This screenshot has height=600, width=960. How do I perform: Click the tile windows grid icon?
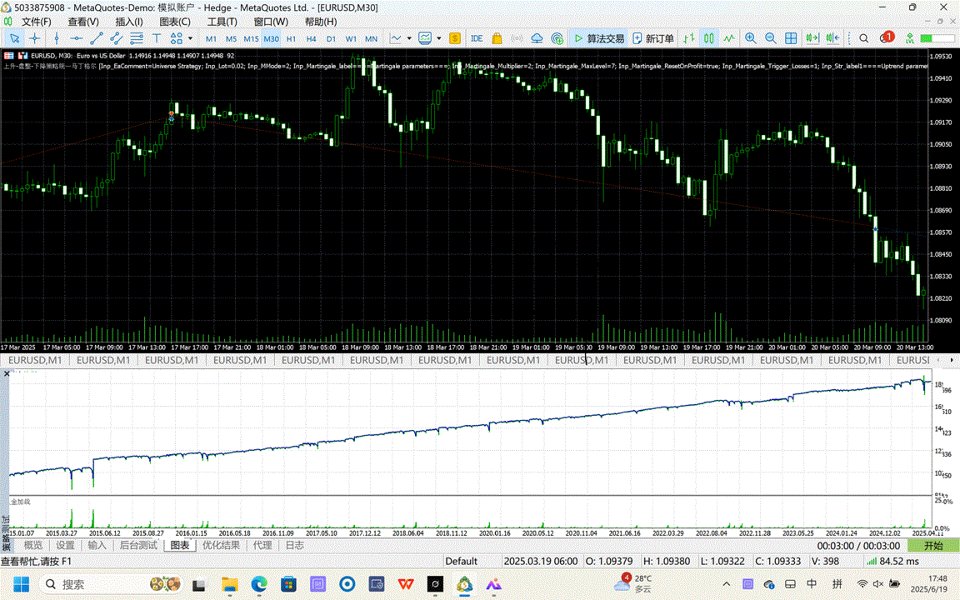click(790, 38)
